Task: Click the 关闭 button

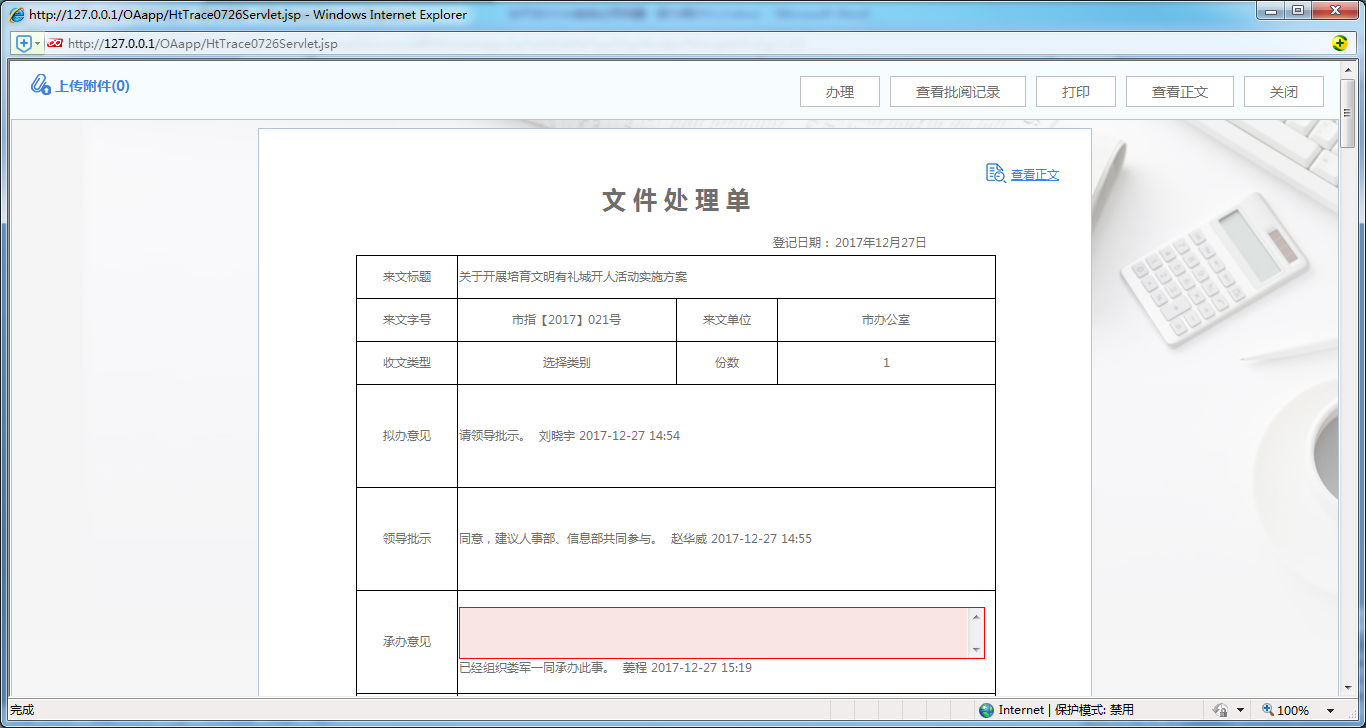Action: pos(1283,91)
